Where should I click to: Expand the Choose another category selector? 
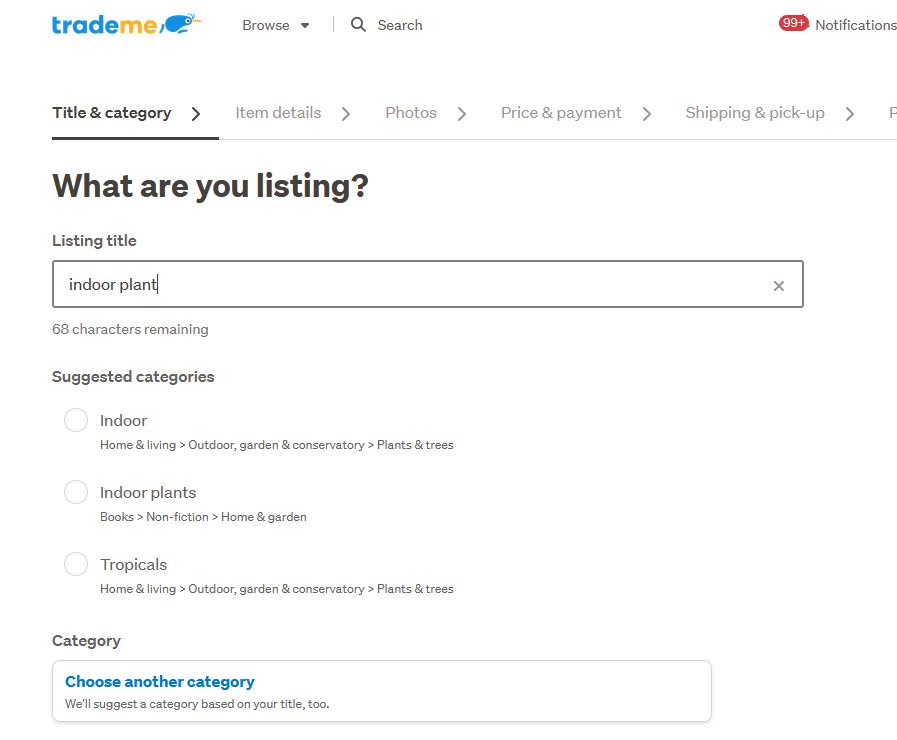point(381,691)
